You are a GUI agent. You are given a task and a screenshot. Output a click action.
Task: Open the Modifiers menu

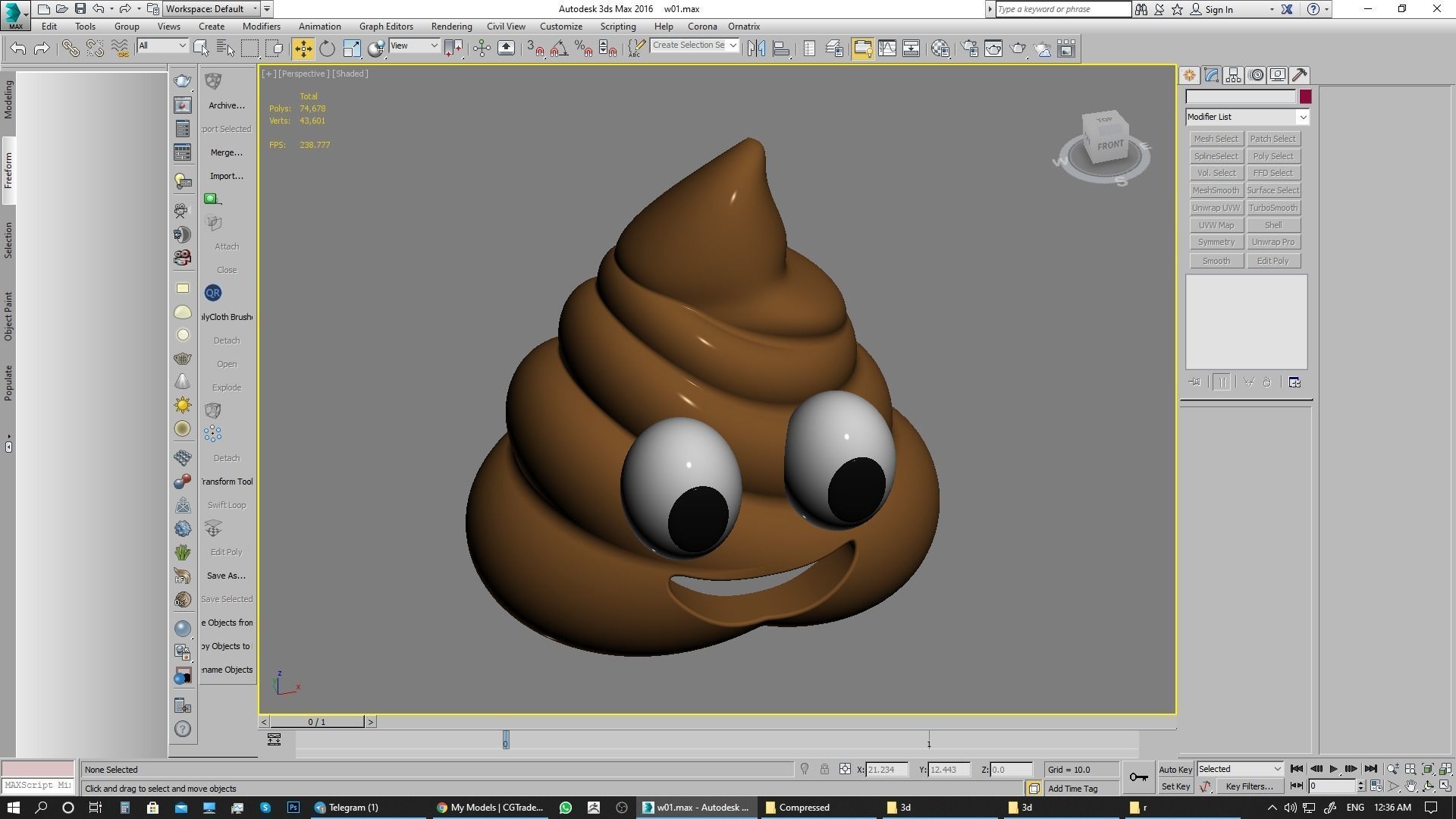click(x=262, y=27)
